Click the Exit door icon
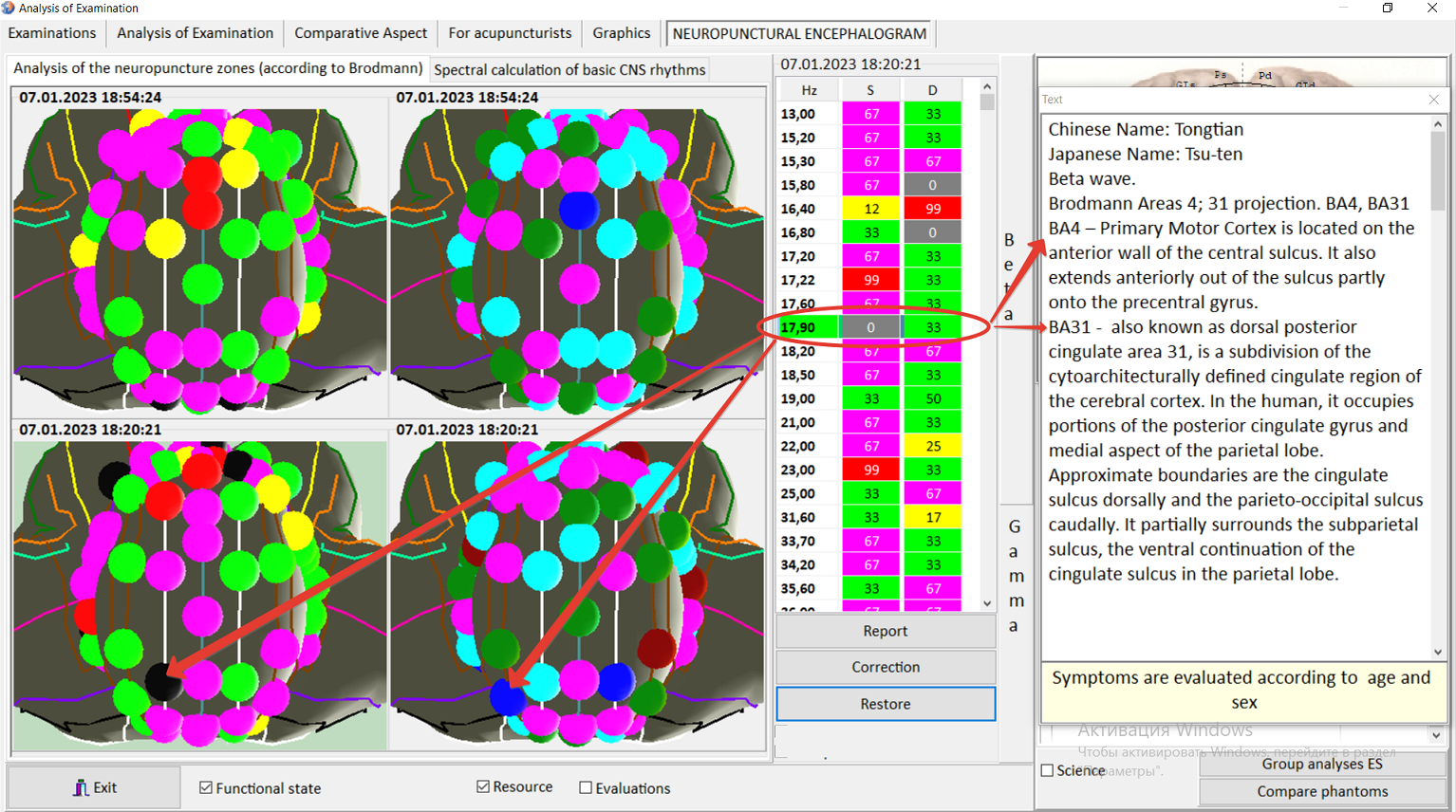Screen dimensions: 1456x812 point(81,787)
